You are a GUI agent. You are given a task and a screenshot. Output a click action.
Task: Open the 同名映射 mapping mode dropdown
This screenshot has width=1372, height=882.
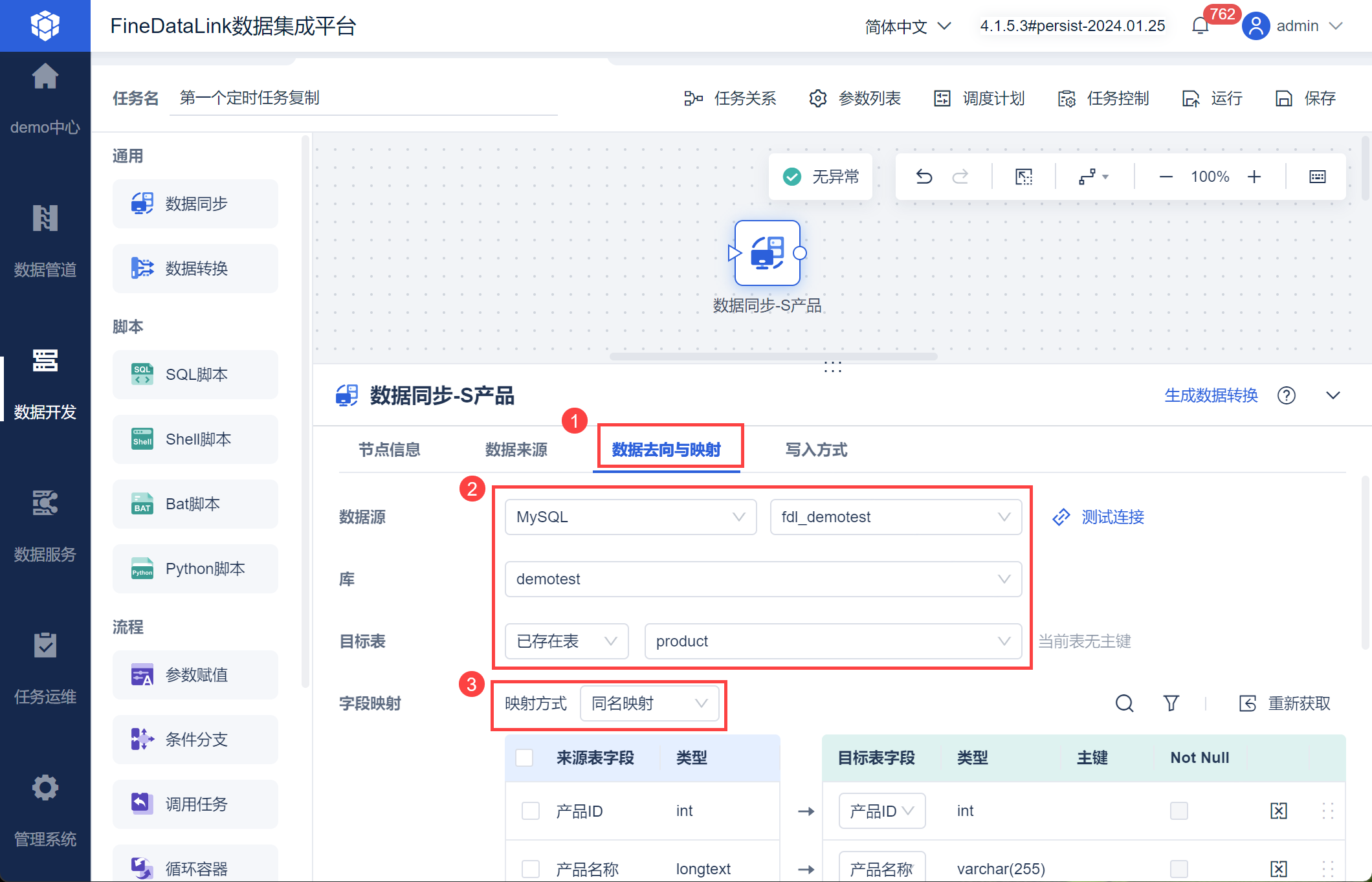(x=649, y=703)
